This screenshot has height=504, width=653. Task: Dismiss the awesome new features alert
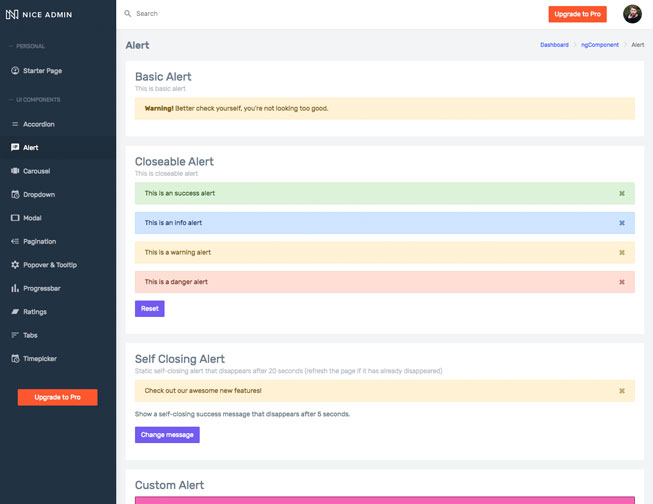pos(621,391)
